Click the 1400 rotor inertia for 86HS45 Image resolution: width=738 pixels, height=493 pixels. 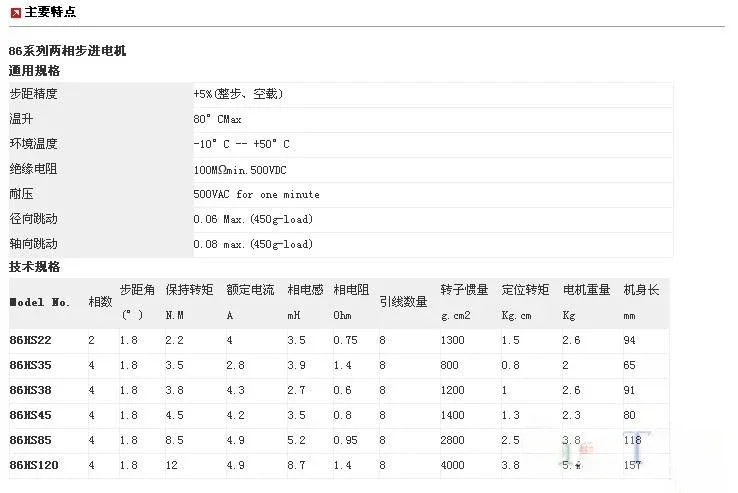[453, 415]
